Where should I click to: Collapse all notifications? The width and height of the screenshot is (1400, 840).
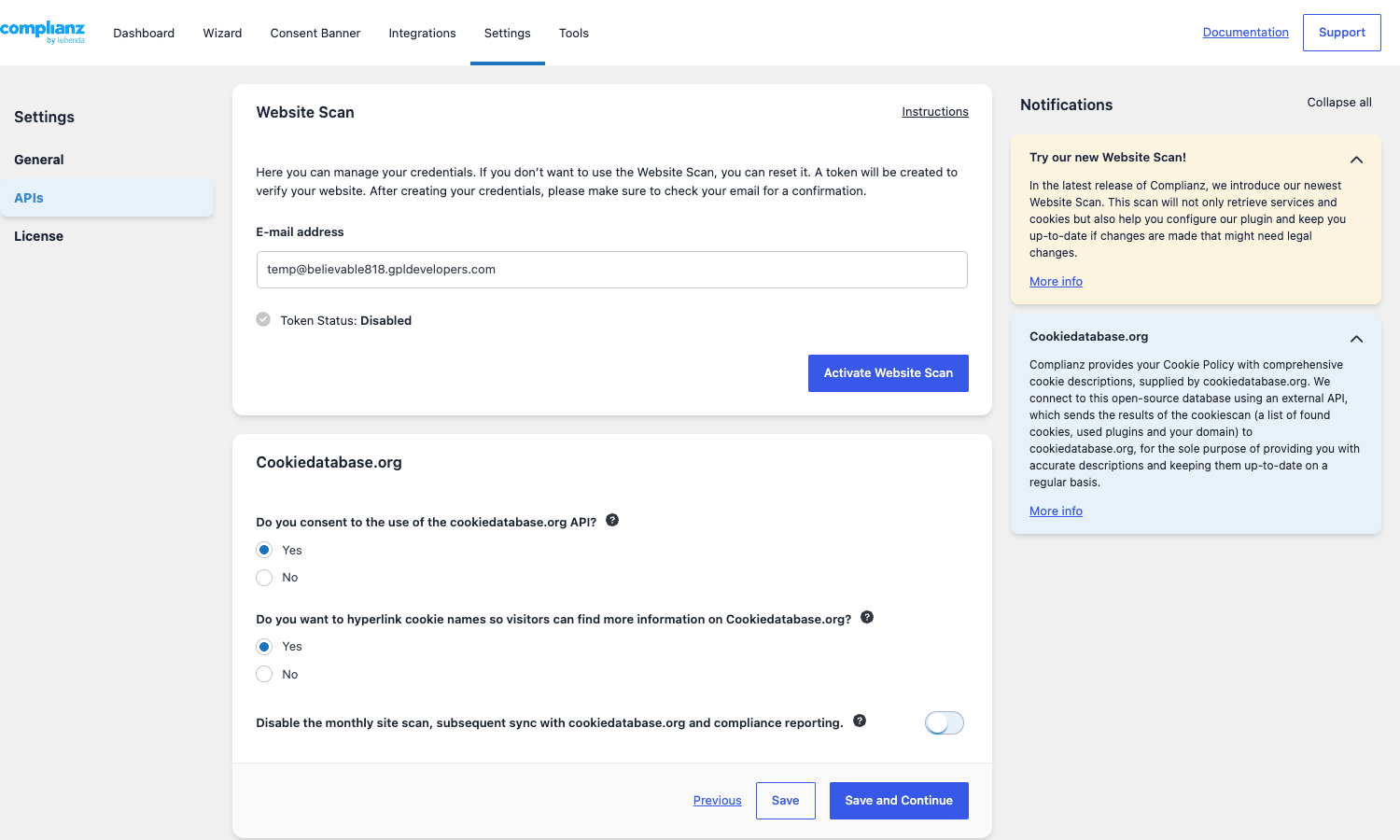click(1339, 103)
